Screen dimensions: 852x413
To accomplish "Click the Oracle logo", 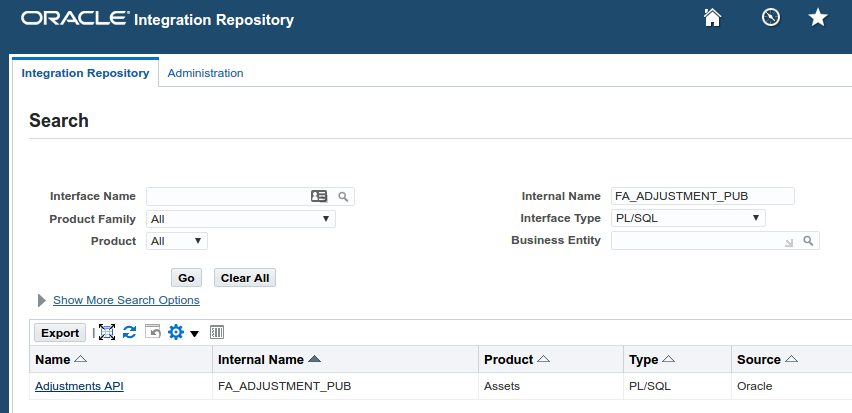I will coord(76,18).
